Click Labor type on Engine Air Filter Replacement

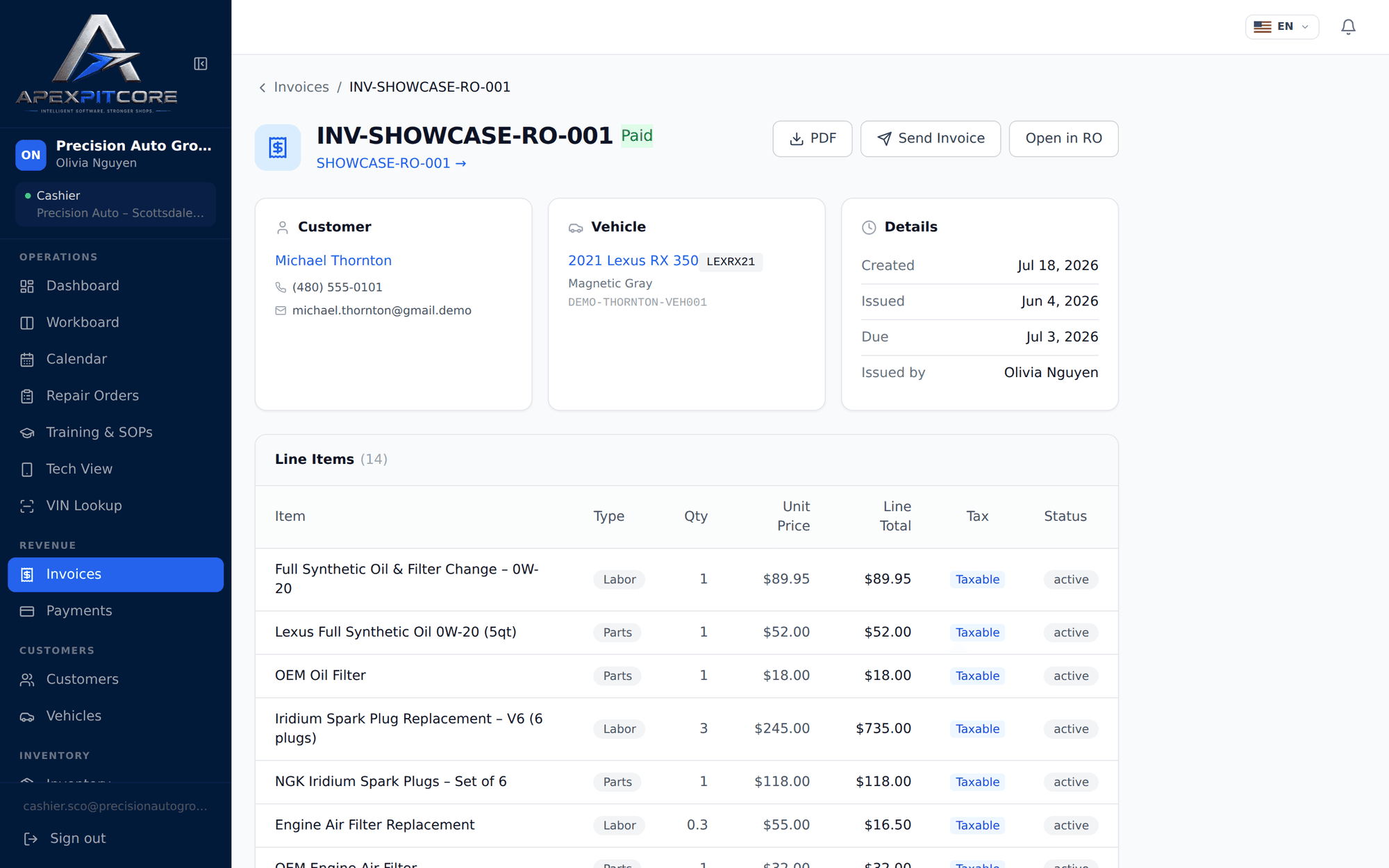coord(619,825)
